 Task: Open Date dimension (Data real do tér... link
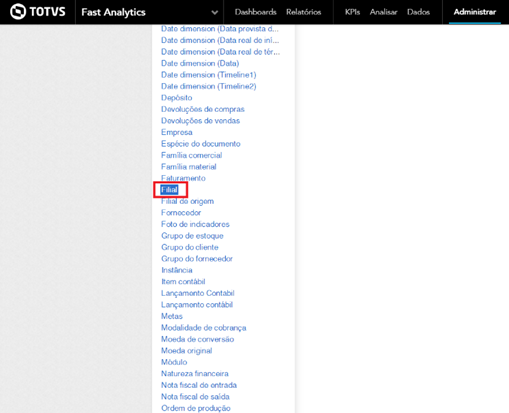point(220,52)
